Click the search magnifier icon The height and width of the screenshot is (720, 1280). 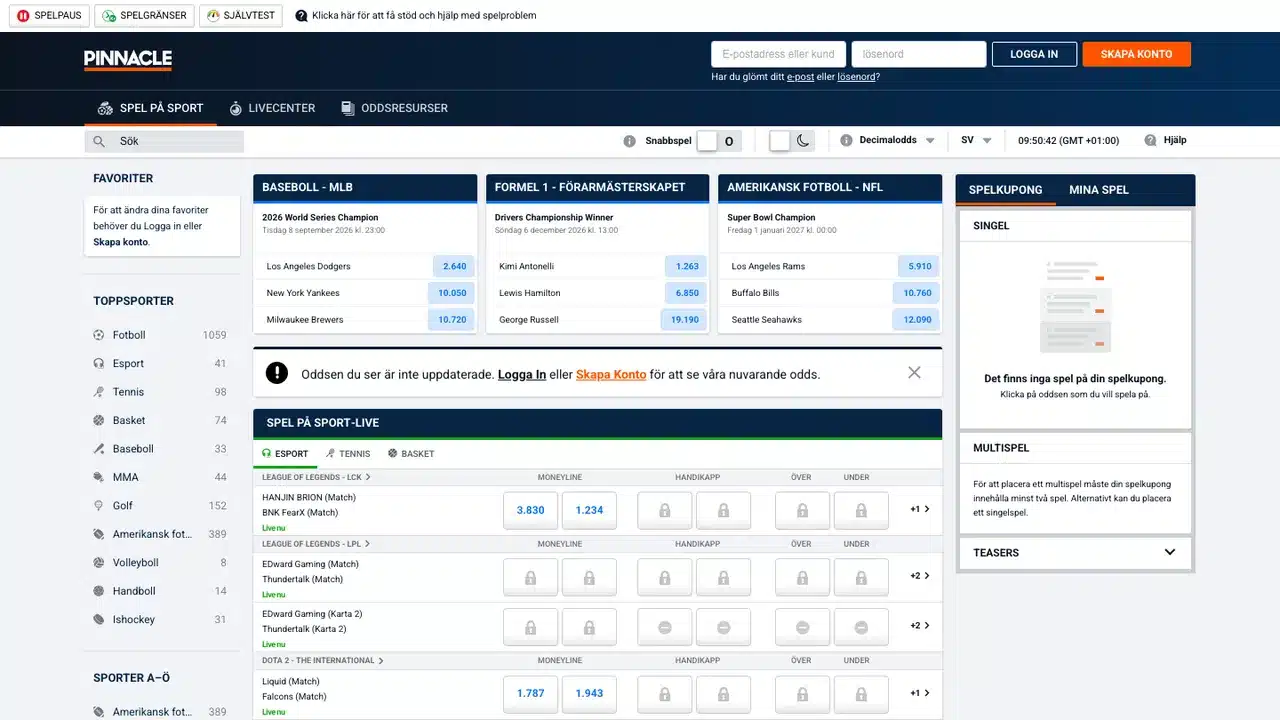pyautogui.click(x=99, y=142)
